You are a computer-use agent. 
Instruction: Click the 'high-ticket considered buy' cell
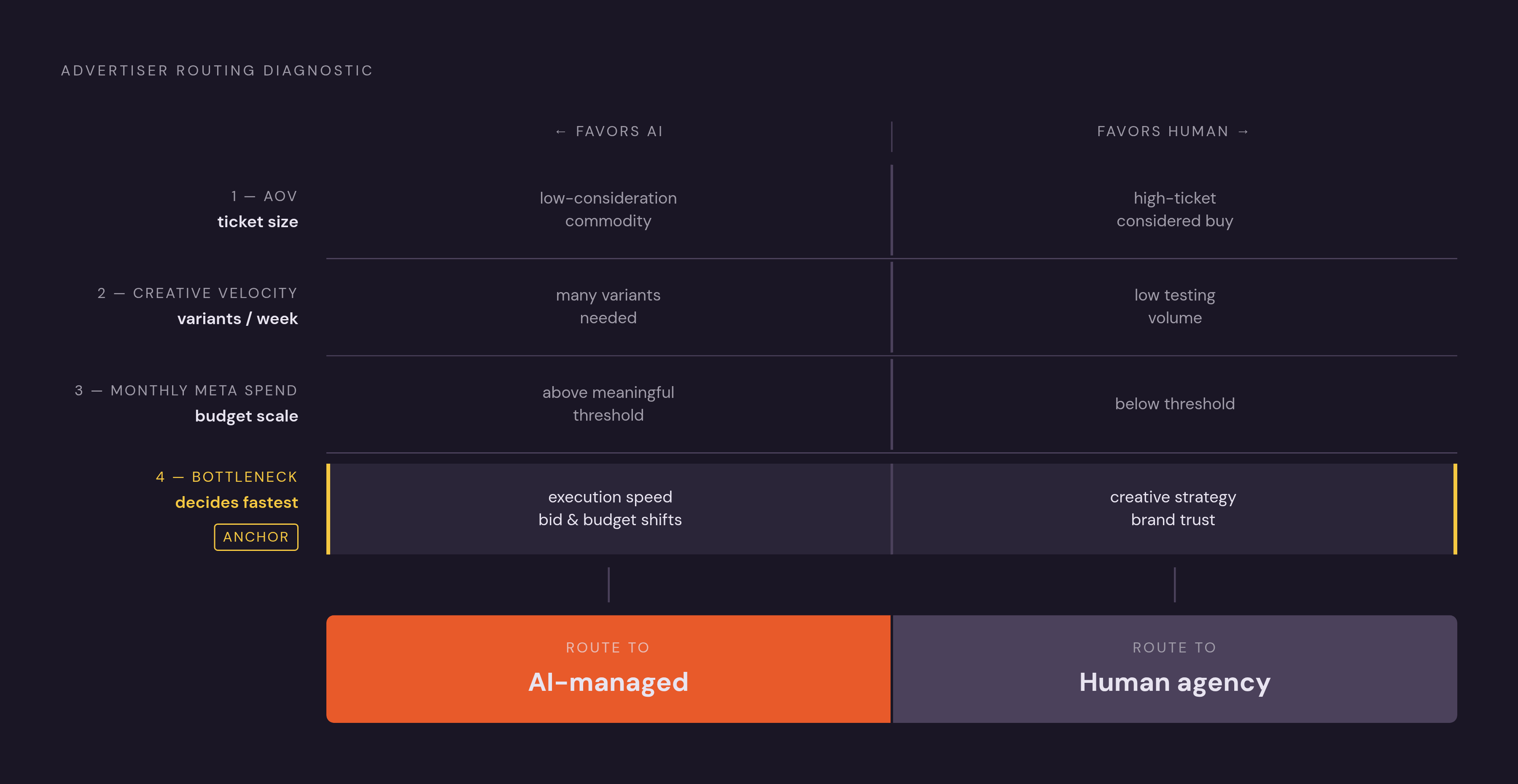coord(1174,209)
